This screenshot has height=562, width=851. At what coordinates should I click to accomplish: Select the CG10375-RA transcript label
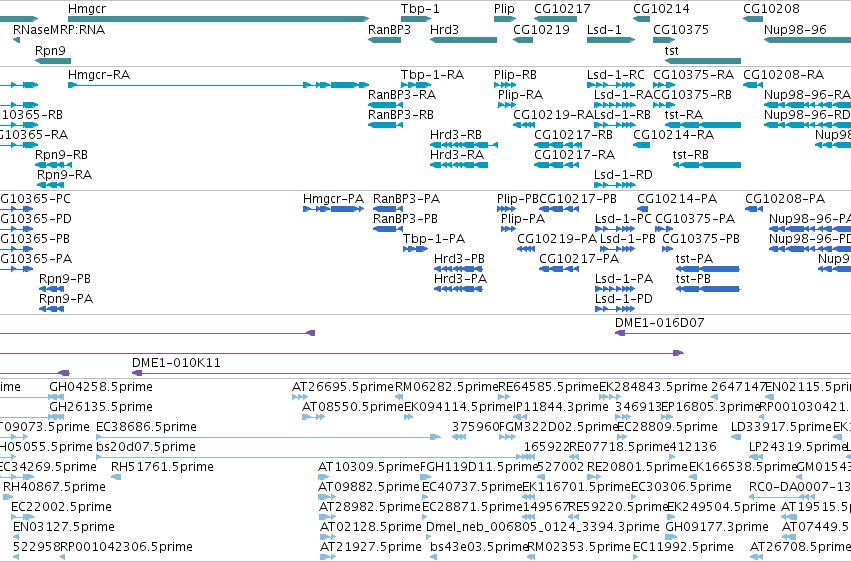click(x=693, y=75)
